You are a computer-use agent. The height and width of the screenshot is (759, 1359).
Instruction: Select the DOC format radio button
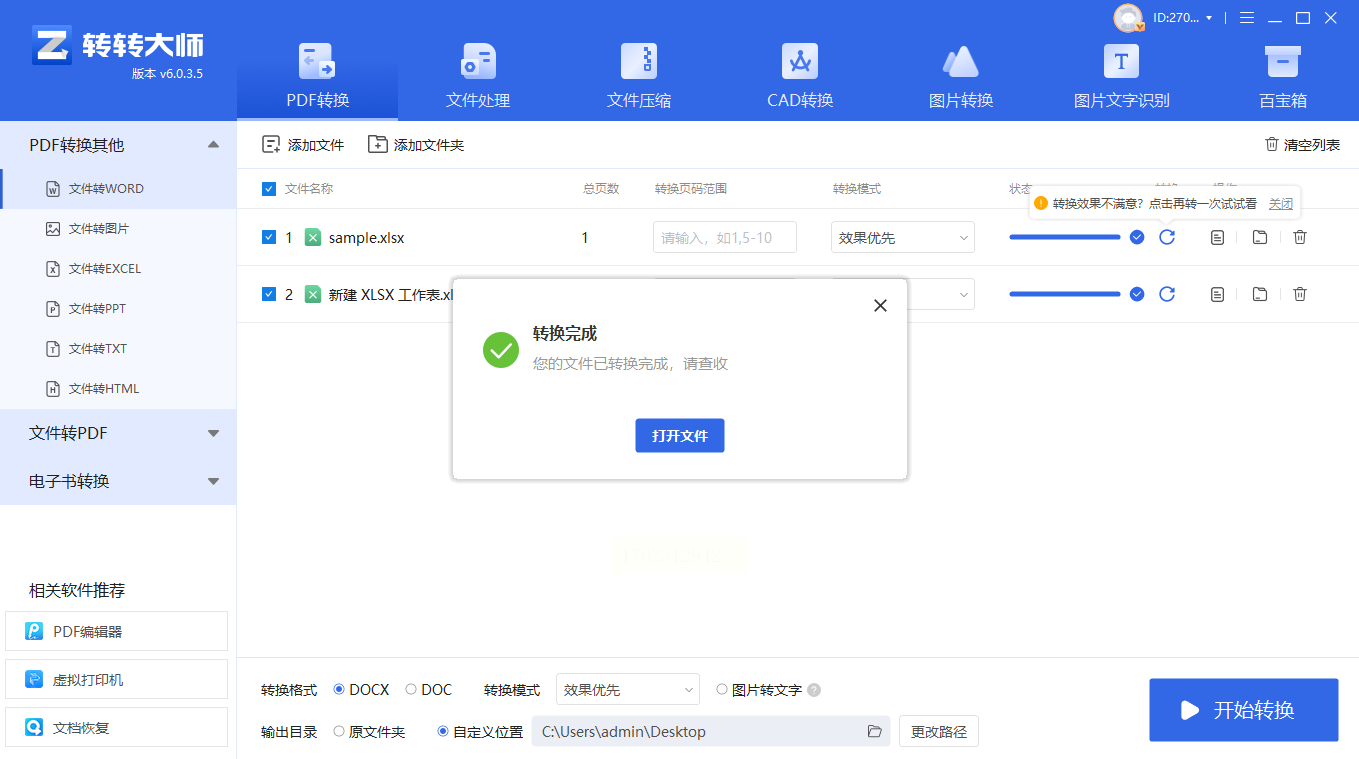(411, 690)
